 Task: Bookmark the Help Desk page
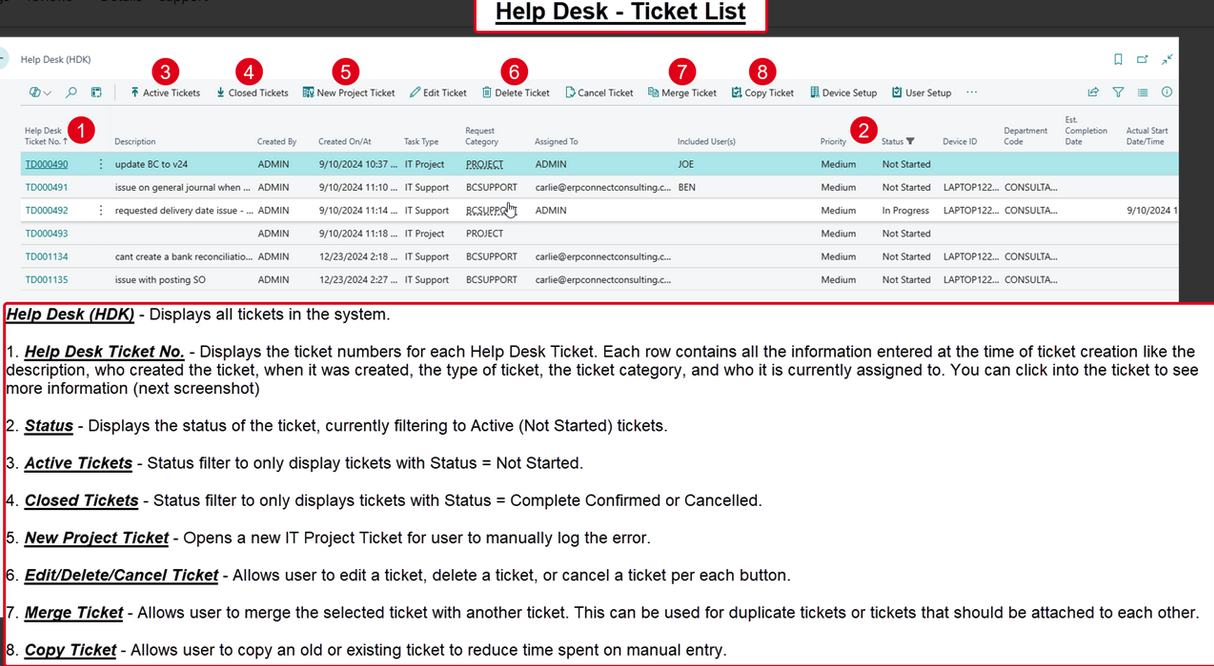click(1118, 59)
